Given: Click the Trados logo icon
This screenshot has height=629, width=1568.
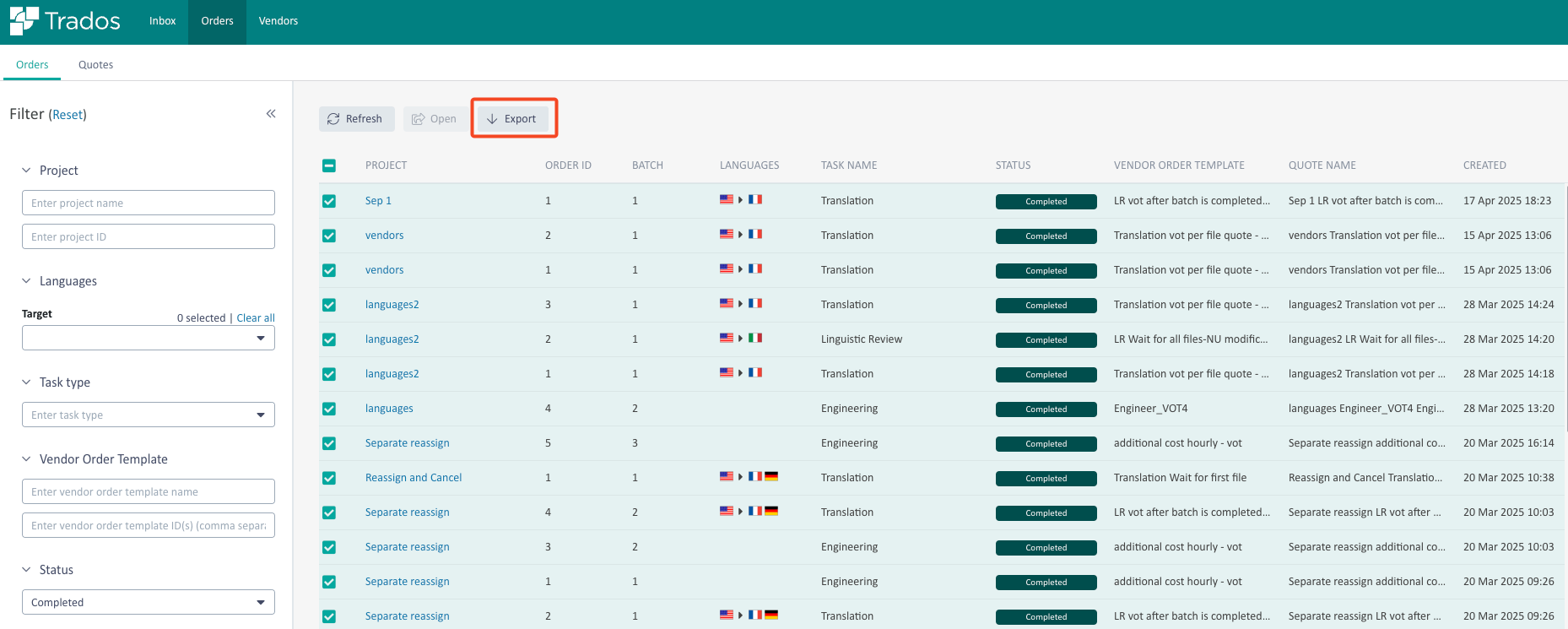Looking at the screenshot, I should pyautogui.click(x=24, y=21).
